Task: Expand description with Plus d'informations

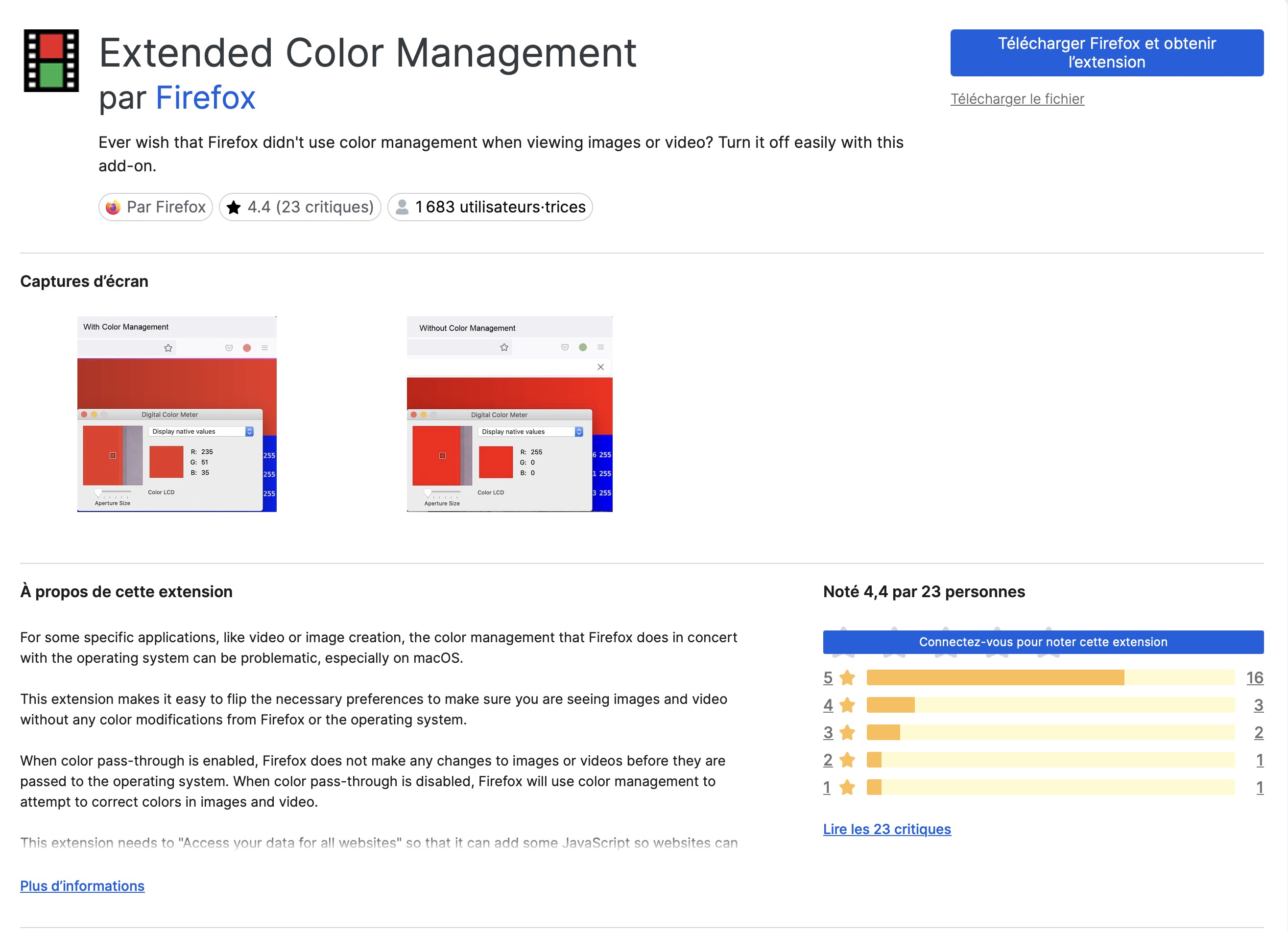Action: pos(82,886)
